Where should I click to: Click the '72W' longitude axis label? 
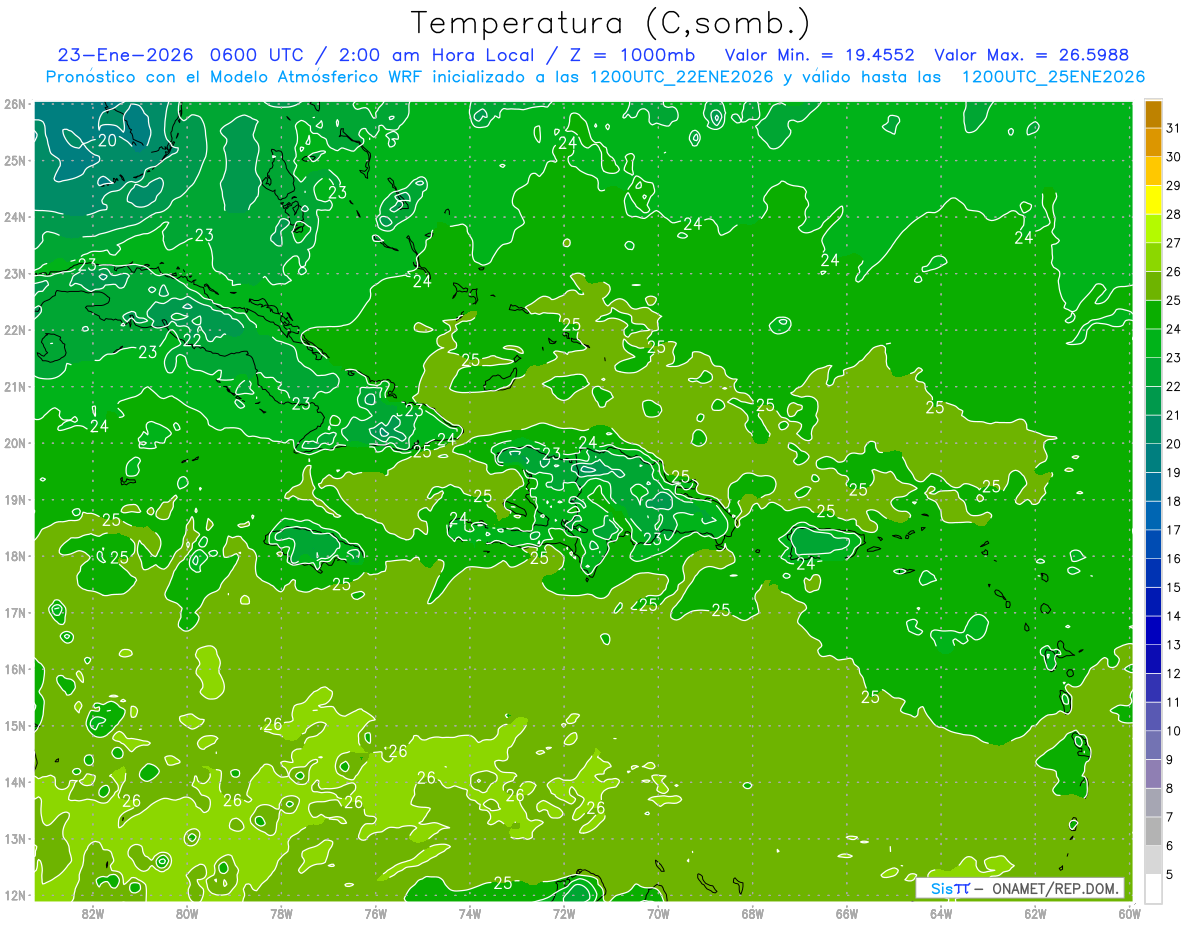click(564, 913)
